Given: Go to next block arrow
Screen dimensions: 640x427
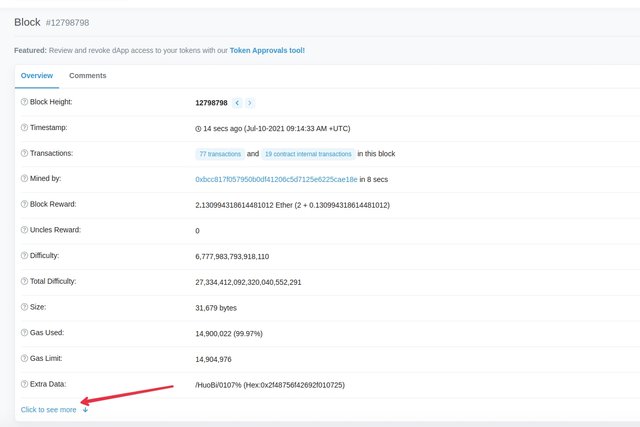Looking at the screenshot, I should tap(250, 103).
